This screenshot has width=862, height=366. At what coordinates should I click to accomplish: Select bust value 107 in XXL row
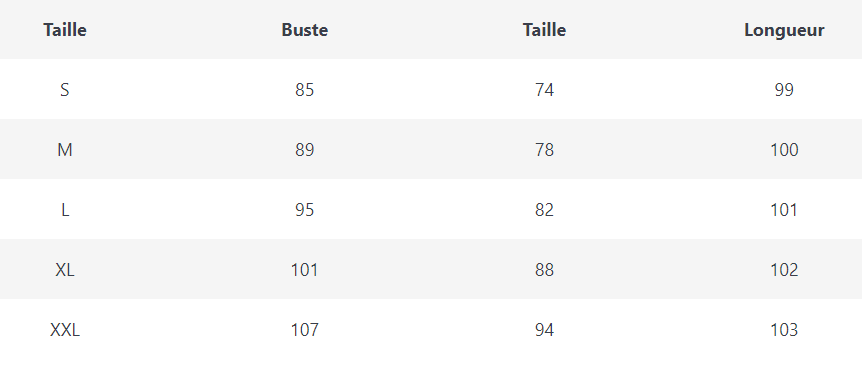(x=305, y=330)
